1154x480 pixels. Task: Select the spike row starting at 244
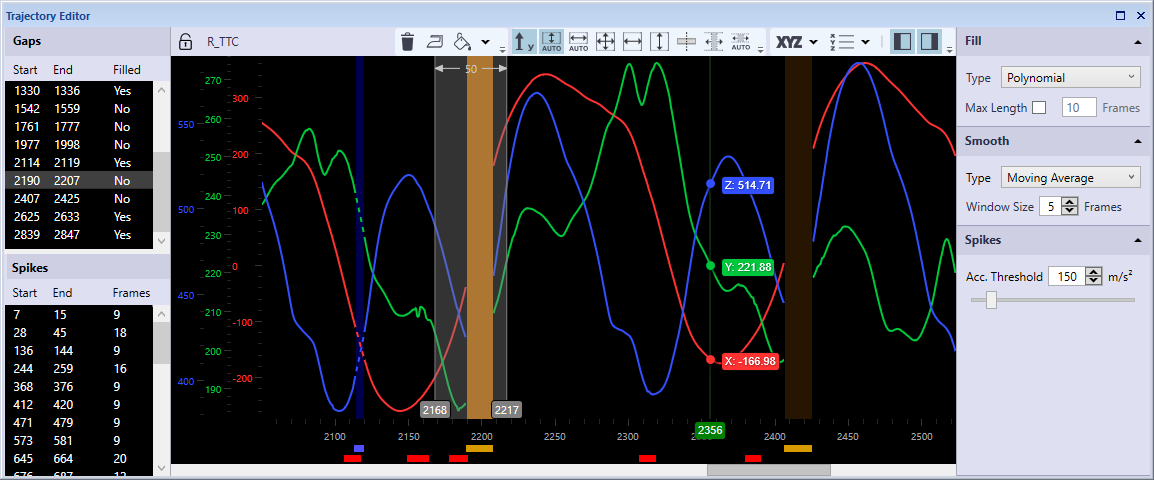[78, 366]
